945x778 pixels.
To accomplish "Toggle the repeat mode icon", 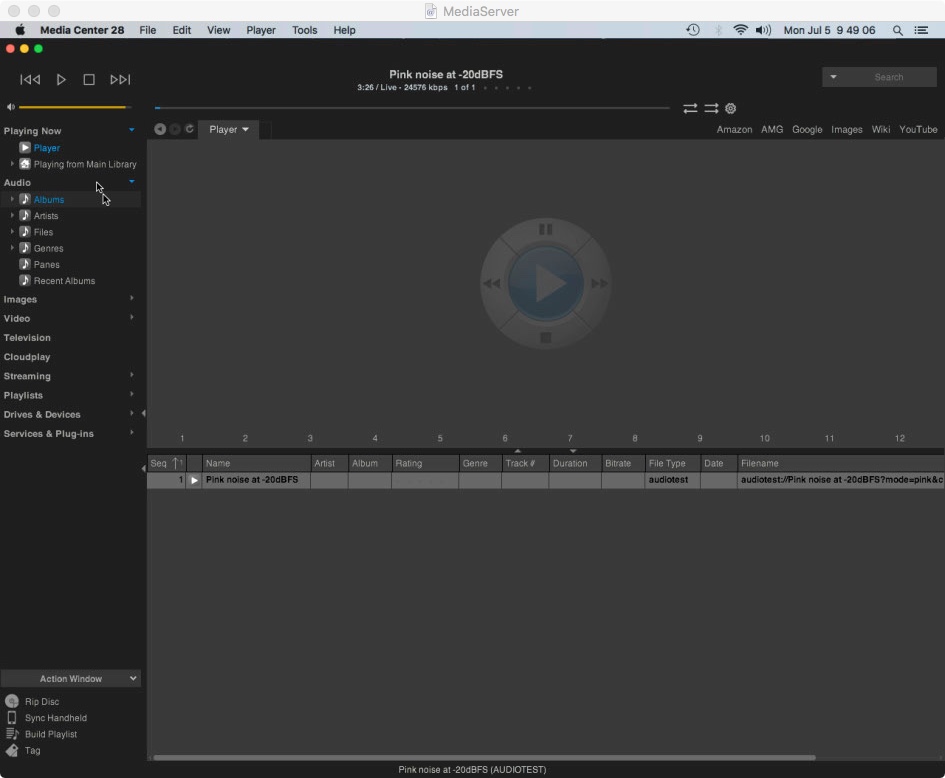I will (690, 108).
